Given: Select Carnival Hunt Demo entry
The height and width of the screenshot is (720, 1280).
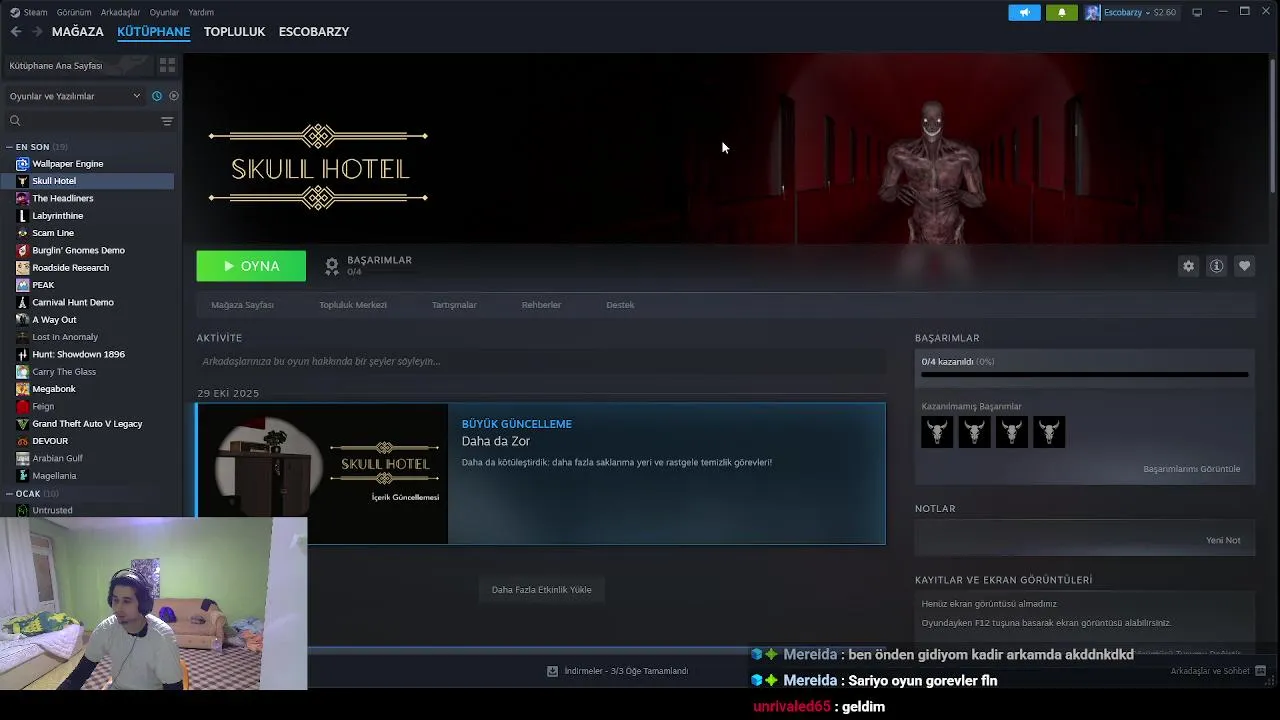Looking at the screenshot, I should click(x=72, y=302).
